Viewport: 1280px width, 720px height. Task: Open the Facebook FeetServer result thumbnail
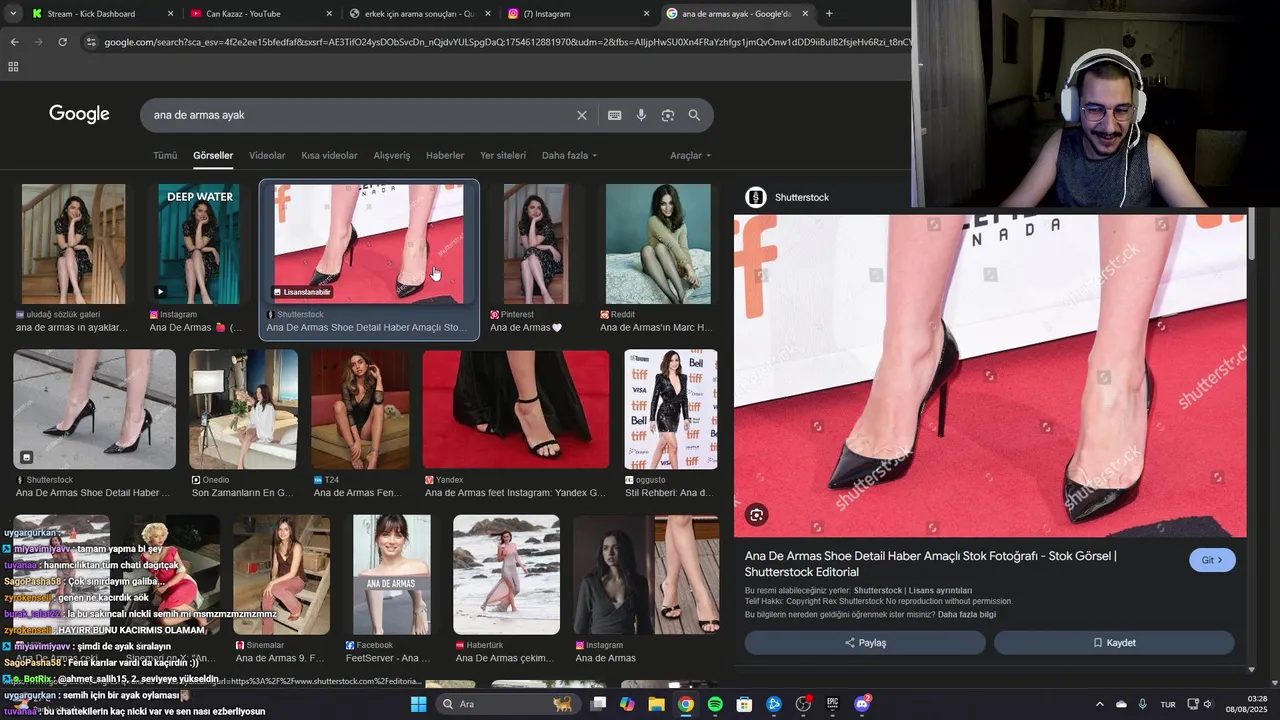391,575
